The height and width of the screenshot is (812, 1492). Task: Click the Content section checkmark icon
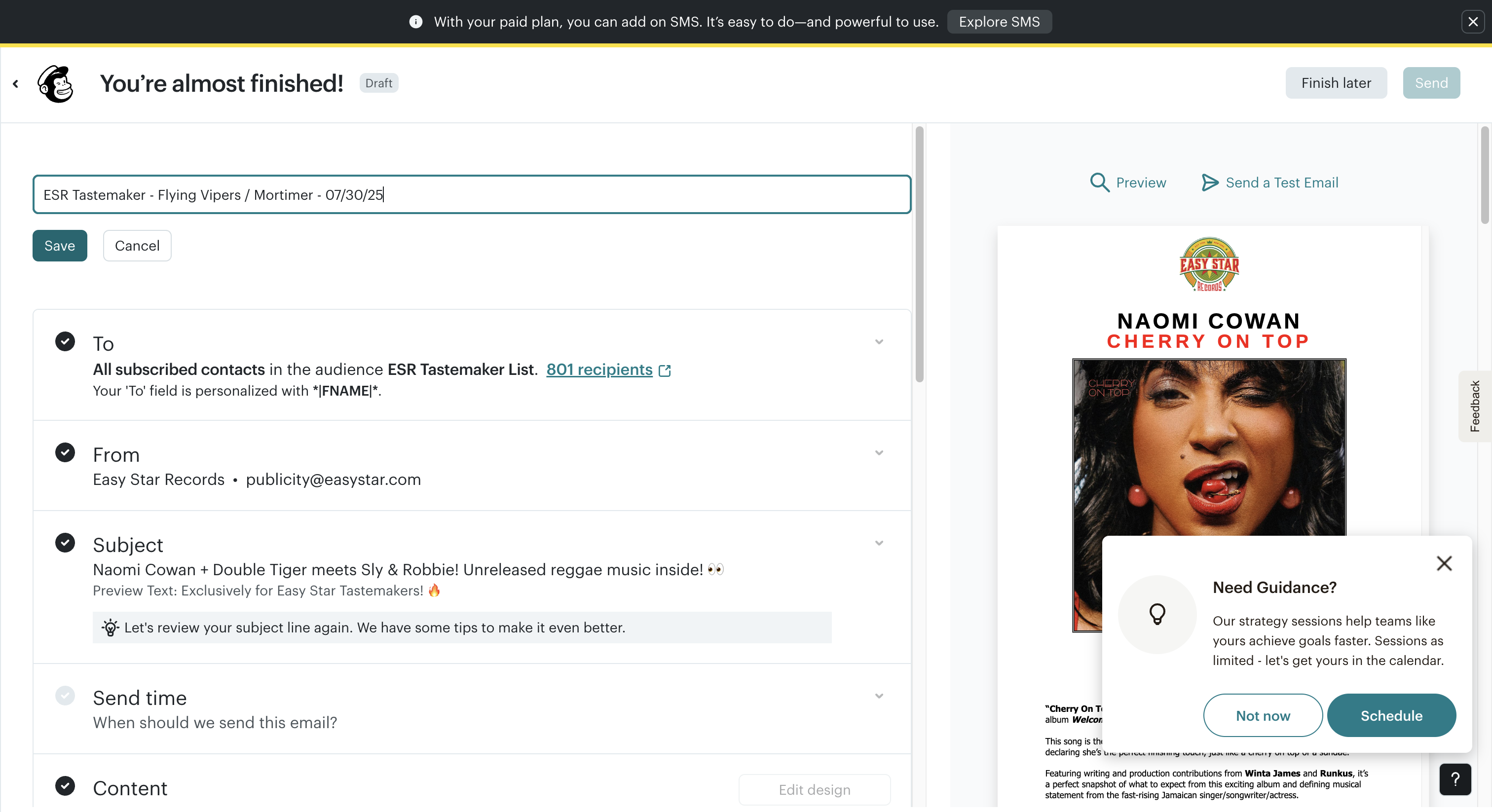click(65, 786)
